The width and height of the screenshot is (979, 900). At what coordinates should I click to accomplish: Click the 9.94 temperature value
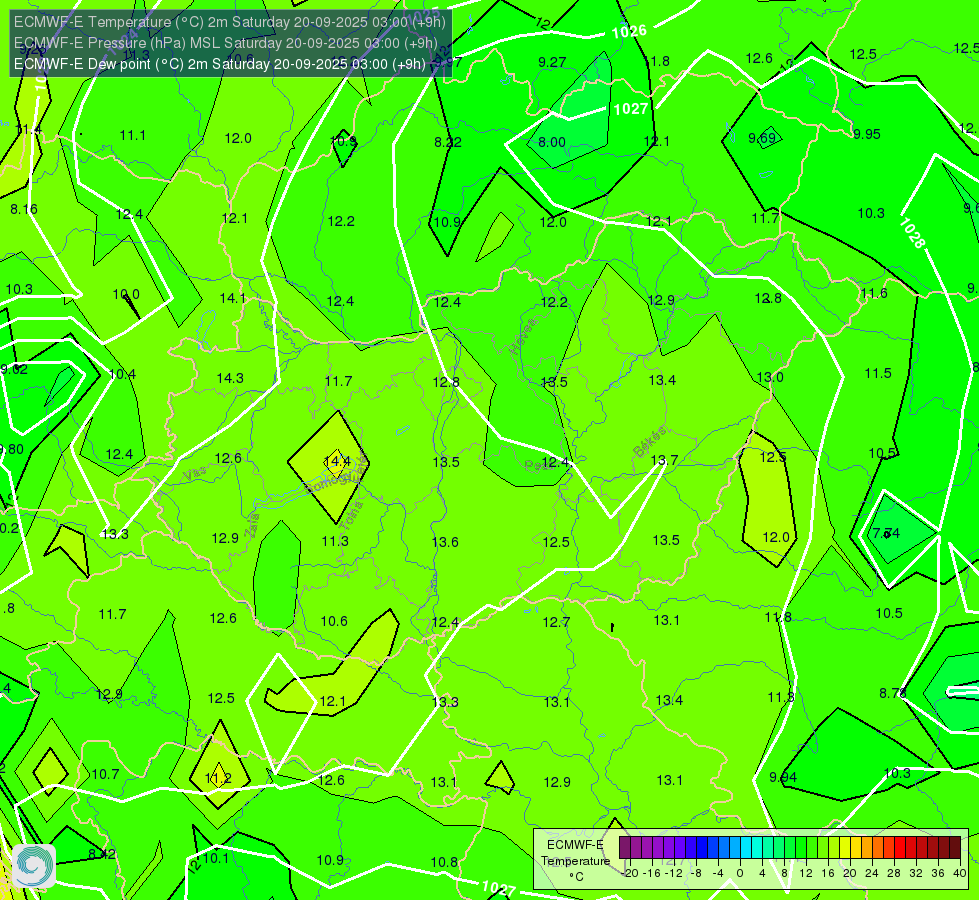click(783, 777)
